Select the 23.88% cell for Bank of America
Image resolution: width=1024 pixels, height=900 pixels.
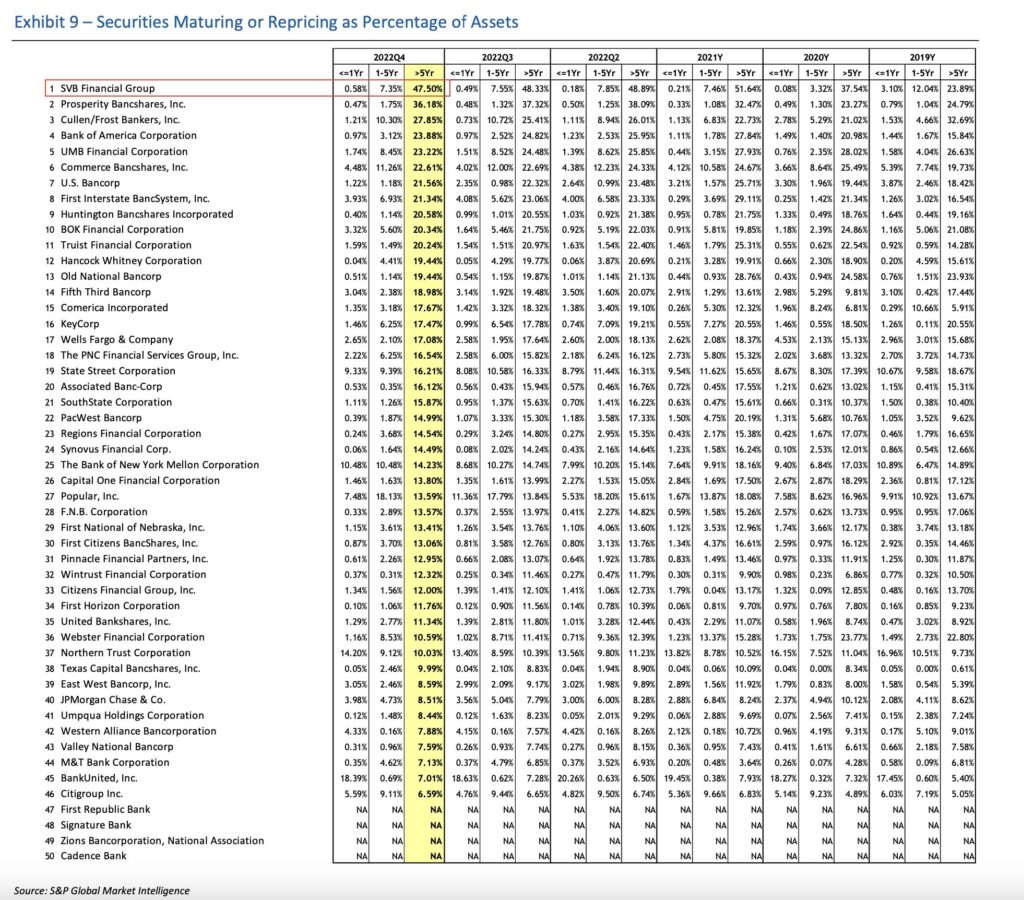point(427,135)
